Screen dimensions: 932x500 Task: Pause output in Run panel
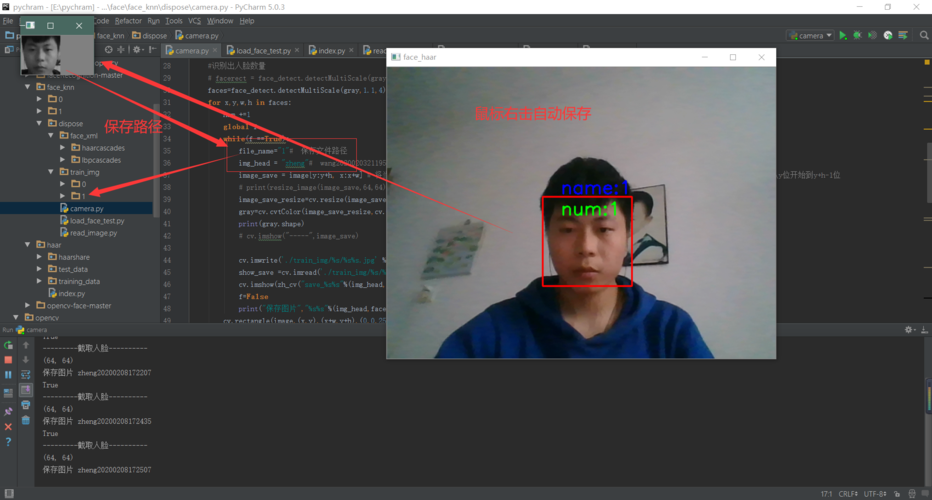[8, 375]
